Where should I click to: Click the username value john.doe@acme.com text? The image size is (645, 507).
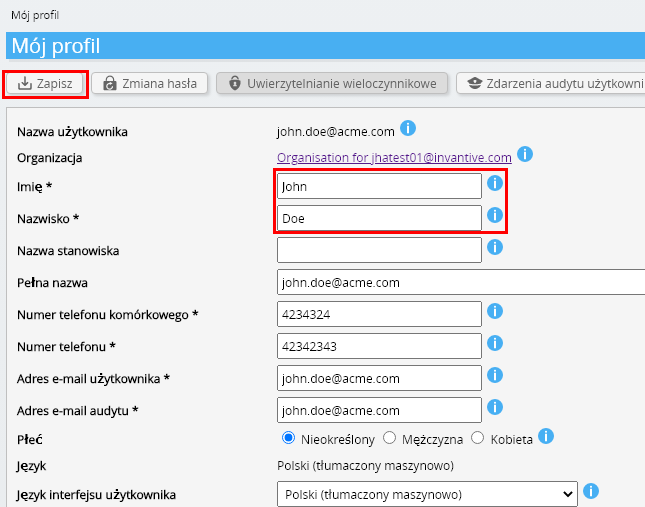[x=336, y=132]
